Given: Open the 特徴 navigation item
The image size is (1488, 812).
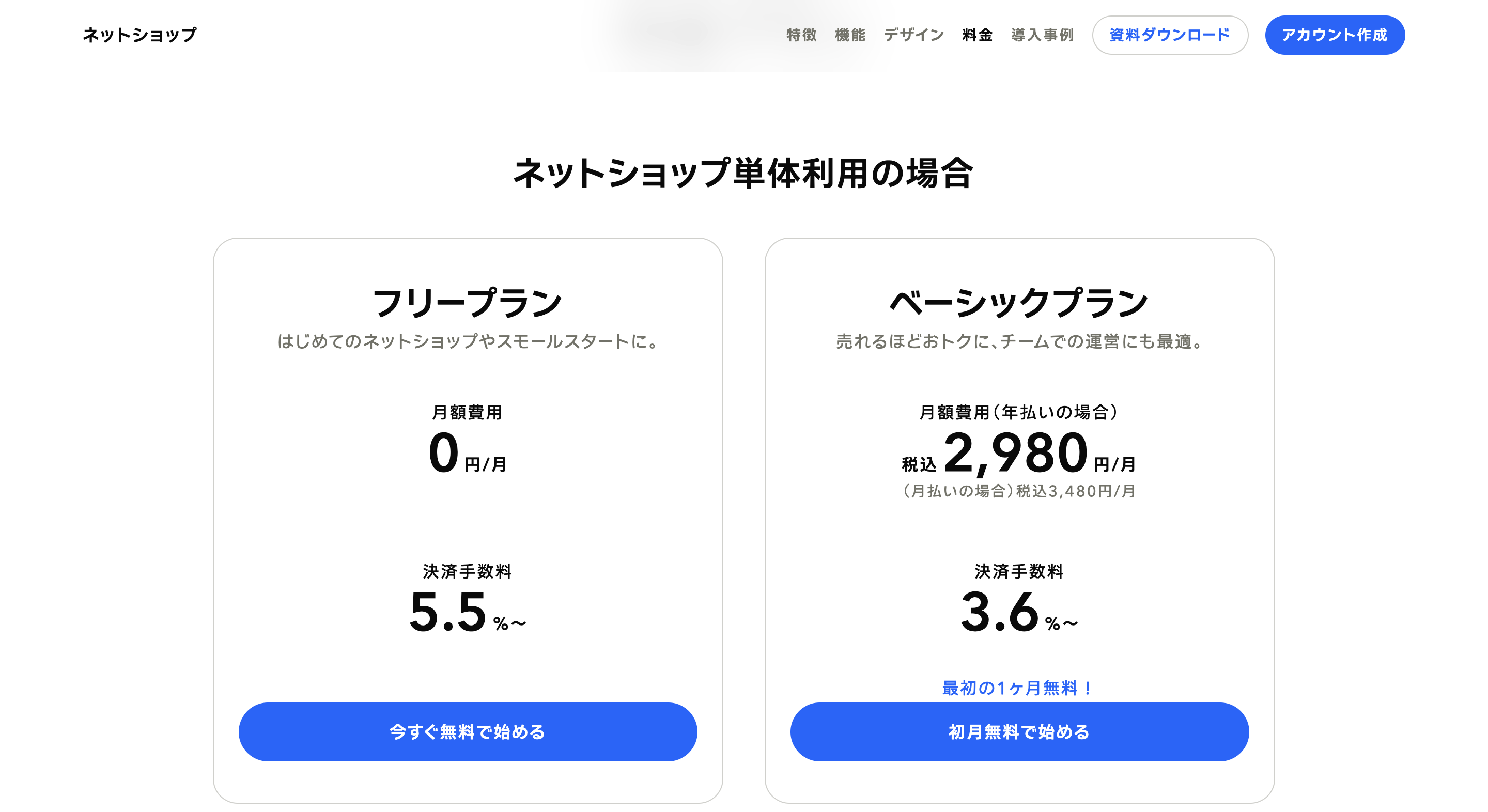Looking at the screenshot, I should [800, 35].
